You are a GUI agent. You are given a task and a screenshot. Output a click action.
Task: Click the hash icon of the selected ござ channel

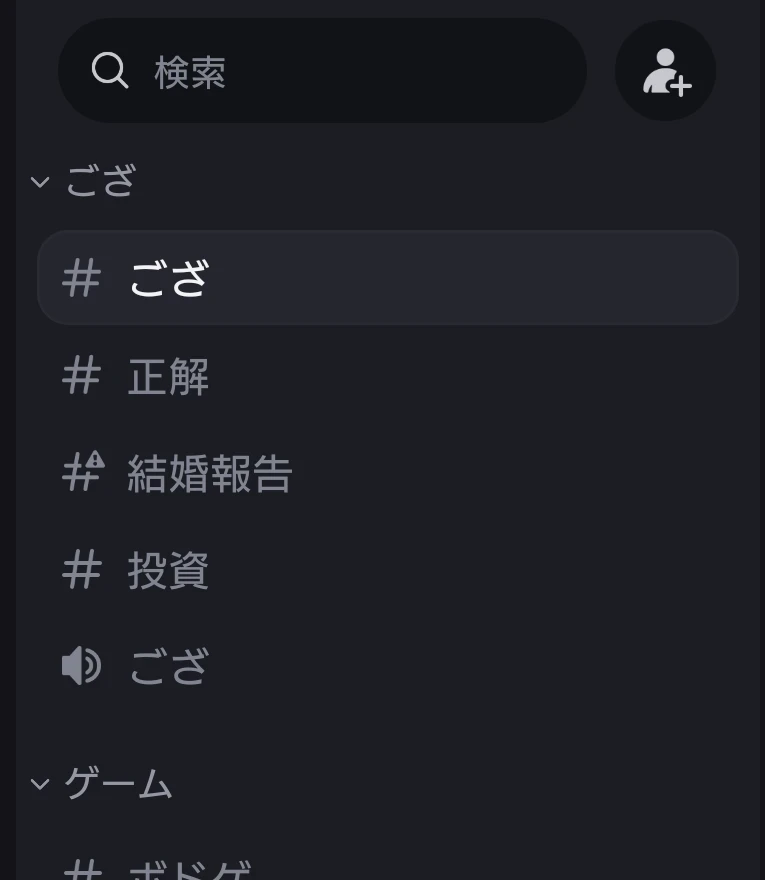pos(81,278)
